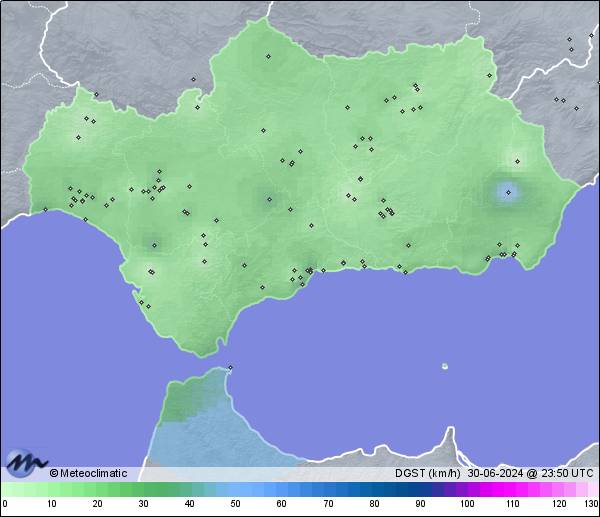Viewport: 600px width, 517px height.
Task: Click the 40 label on the gust scale
Action: point(189,504)
